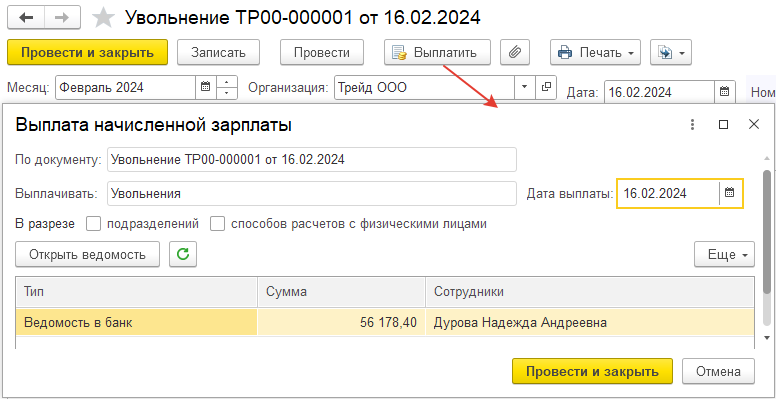This screenshot has width=776, height=399.
Task: Maximize the Выплата начисленной зарплаты dialog
Action: (723, 124)
